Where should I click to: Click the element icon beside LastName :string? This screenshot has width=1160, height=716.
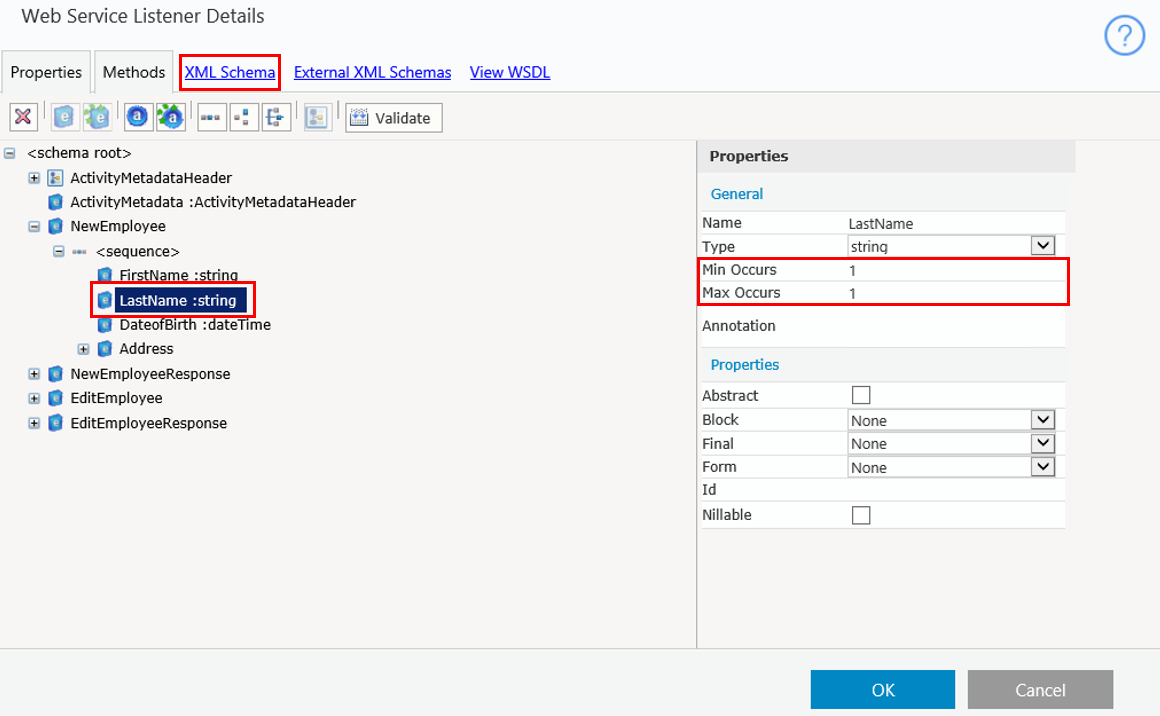(x=104, y=300)
